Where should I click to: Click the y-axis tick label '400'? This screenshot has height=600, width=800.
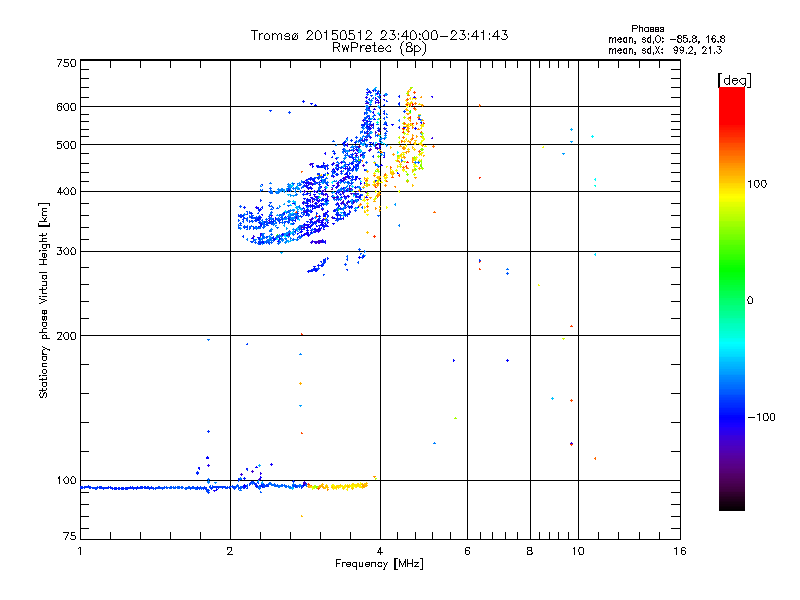(66, 192)
